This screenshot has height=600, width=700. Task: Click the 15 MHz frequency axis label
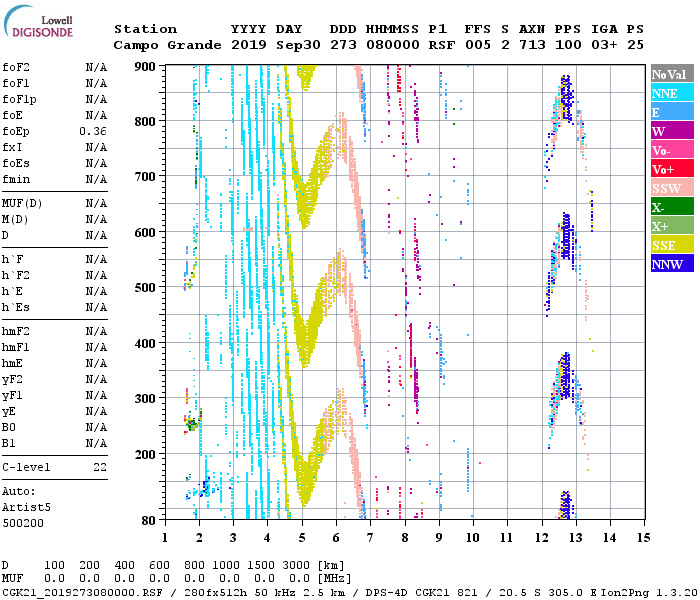[644, 538]
